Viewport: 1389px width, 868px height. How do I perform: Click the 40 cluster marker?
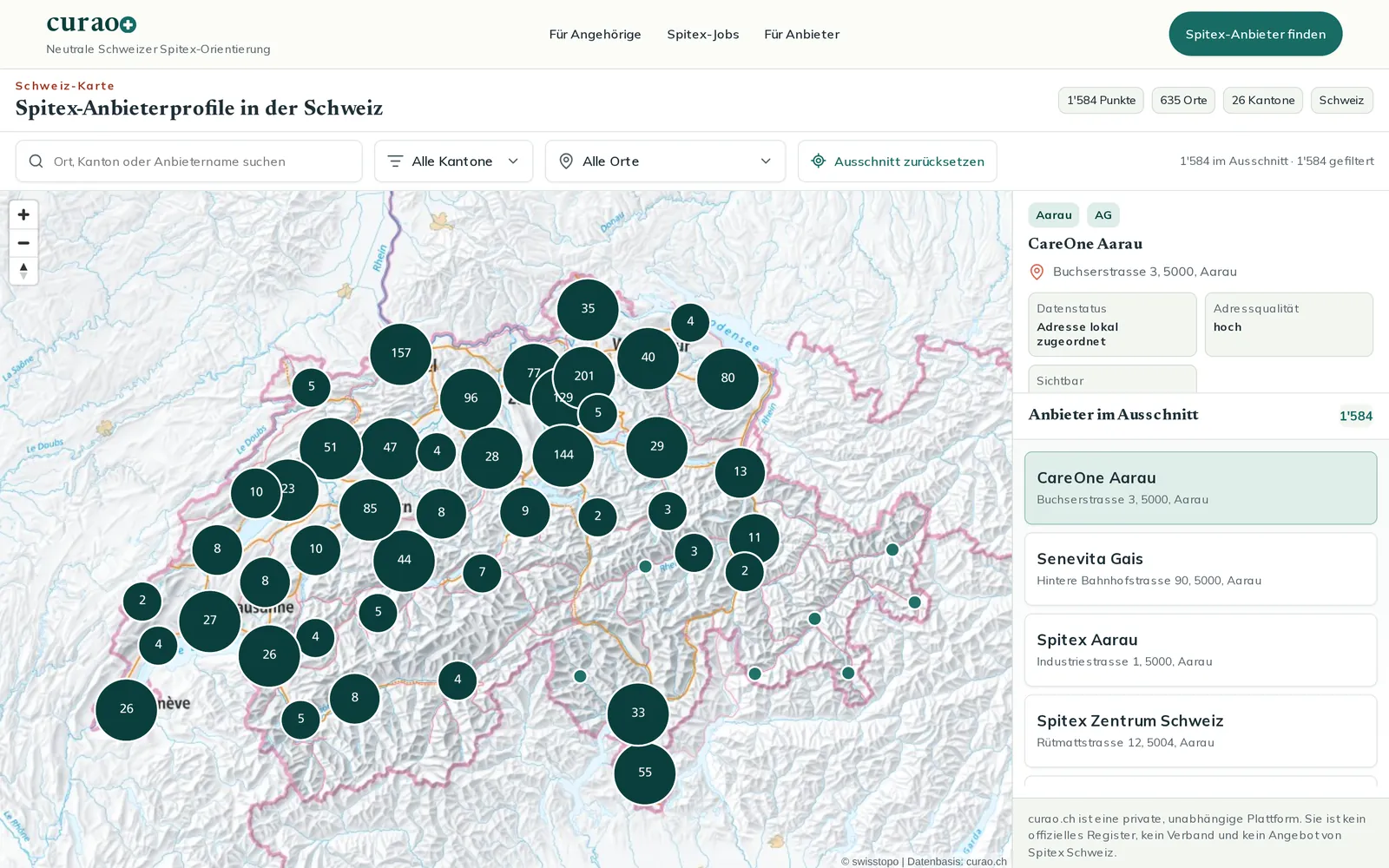pos(648,358)
